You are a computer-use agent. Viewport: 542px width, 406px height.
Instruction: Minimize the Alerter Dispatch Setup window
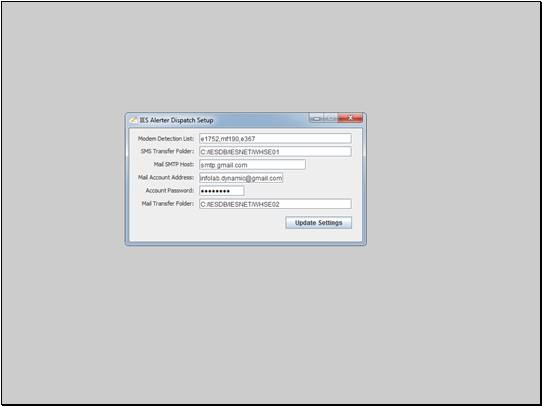tap(316, 118)
